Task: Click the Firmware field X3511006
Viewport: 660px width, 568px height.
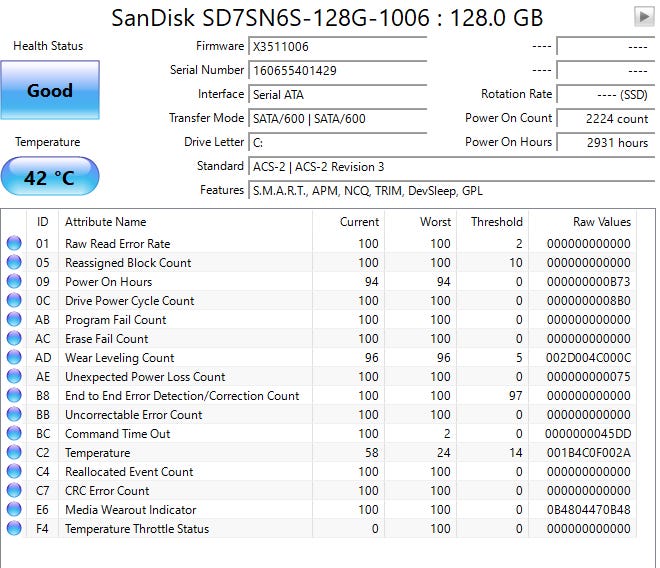Action: pyautogui.click(x=338, y=46)
